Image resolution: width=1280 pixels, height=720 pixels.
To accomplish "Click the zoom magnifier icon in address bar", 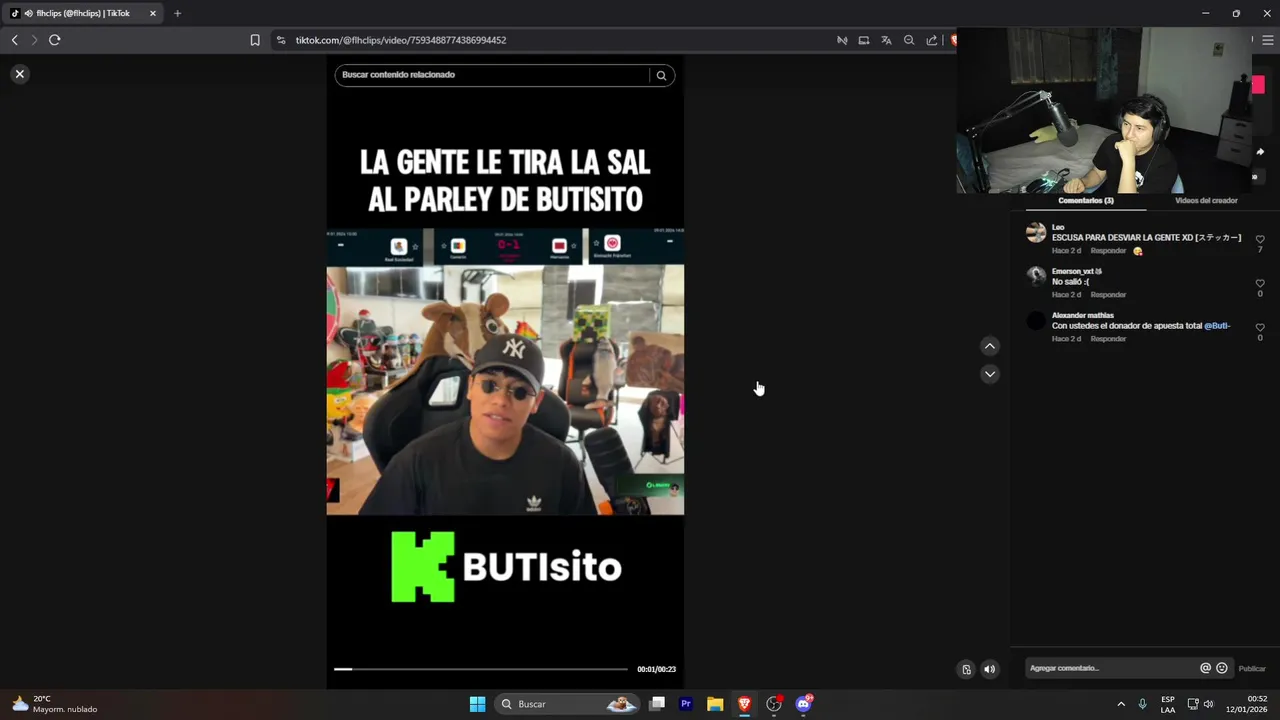I will coord(909,40).
